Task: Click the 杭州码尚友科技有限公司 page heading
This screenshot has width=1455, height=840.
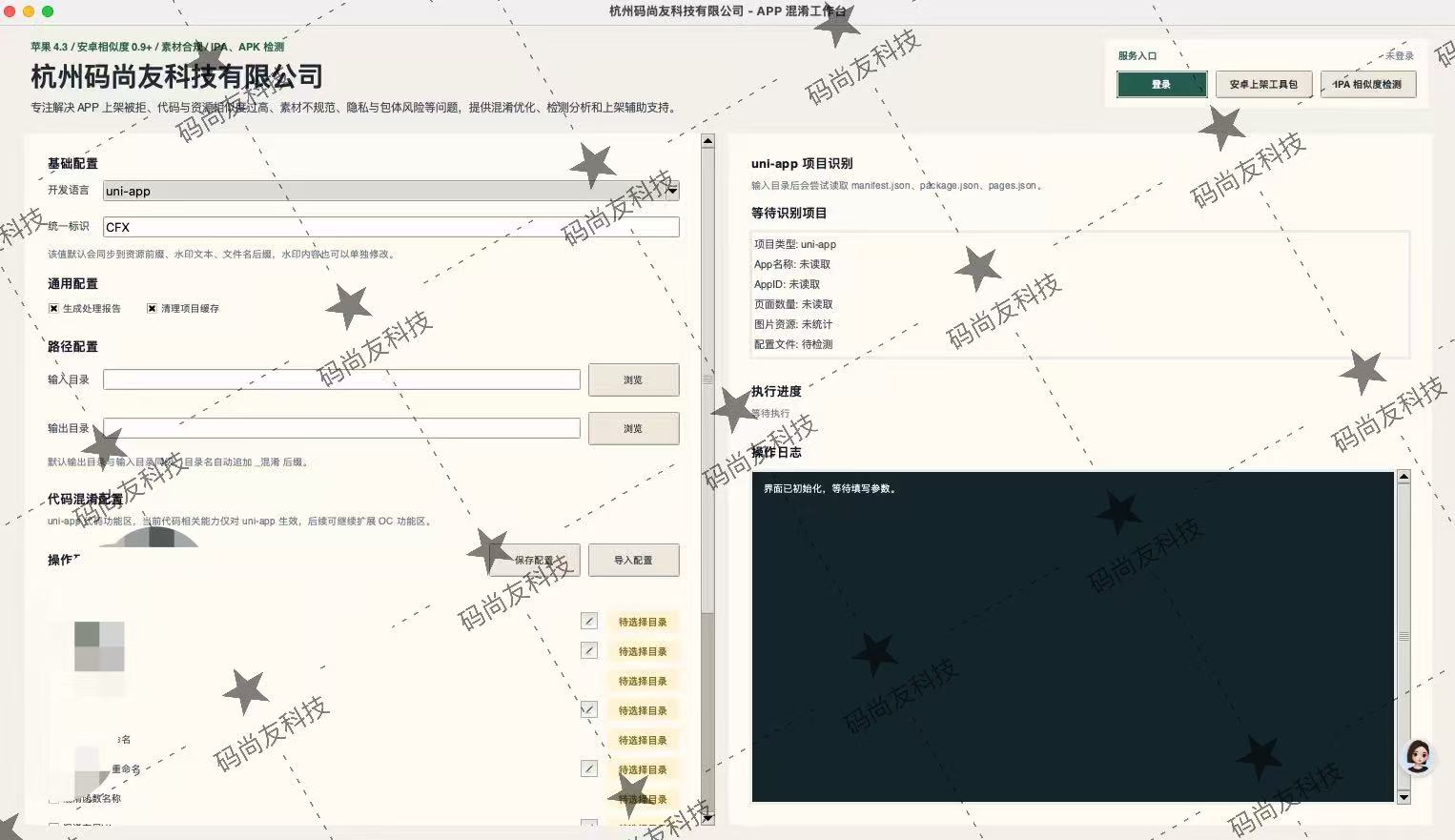Action: click(176, 76)
